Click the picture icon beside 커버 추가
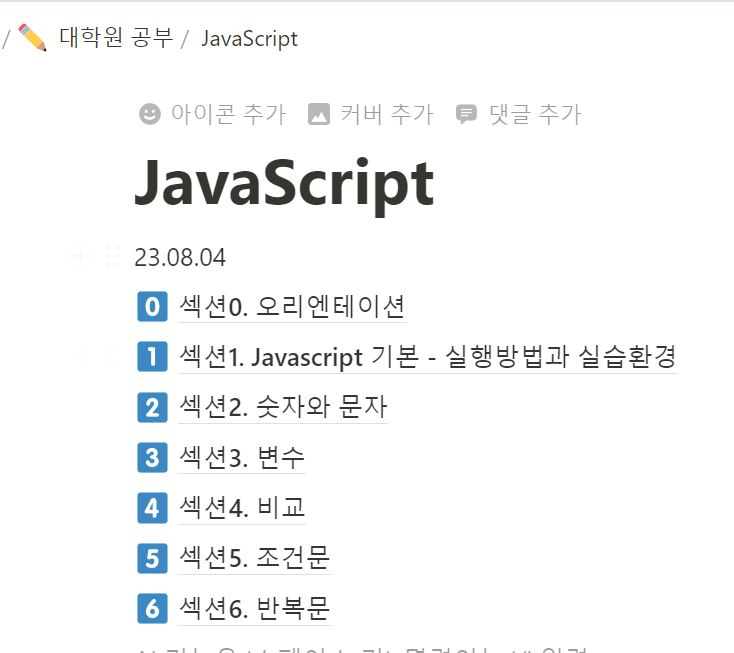The image size is (734, 653). click(319, 114)
